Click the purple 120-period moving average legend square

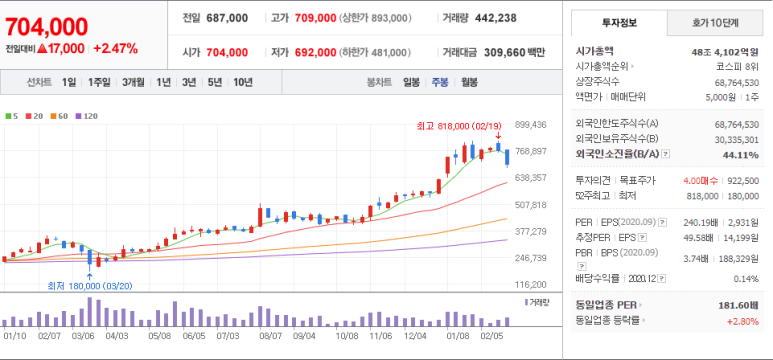click(x=78, y=116)
